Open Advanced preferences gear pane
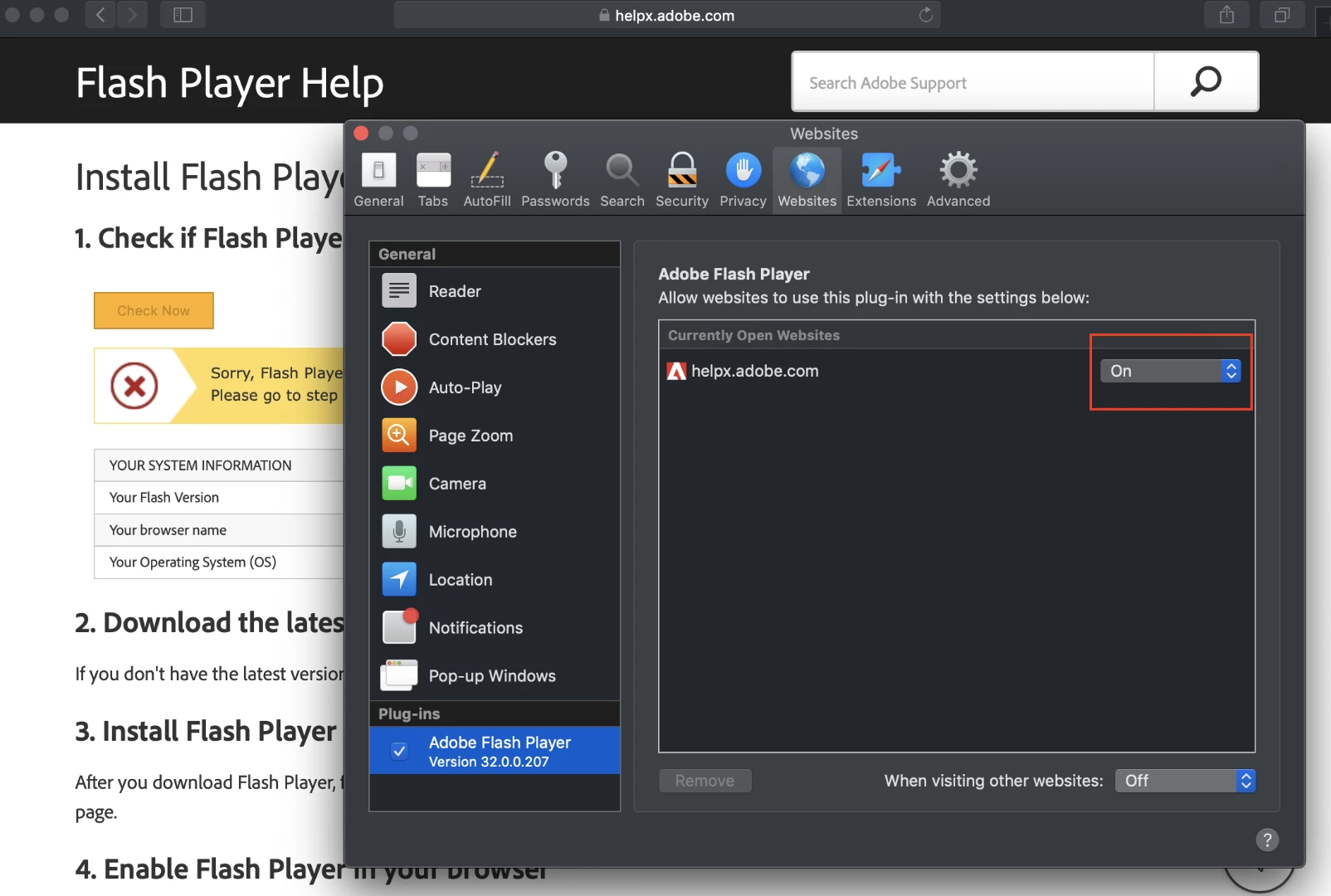 (x=958, y=180)
